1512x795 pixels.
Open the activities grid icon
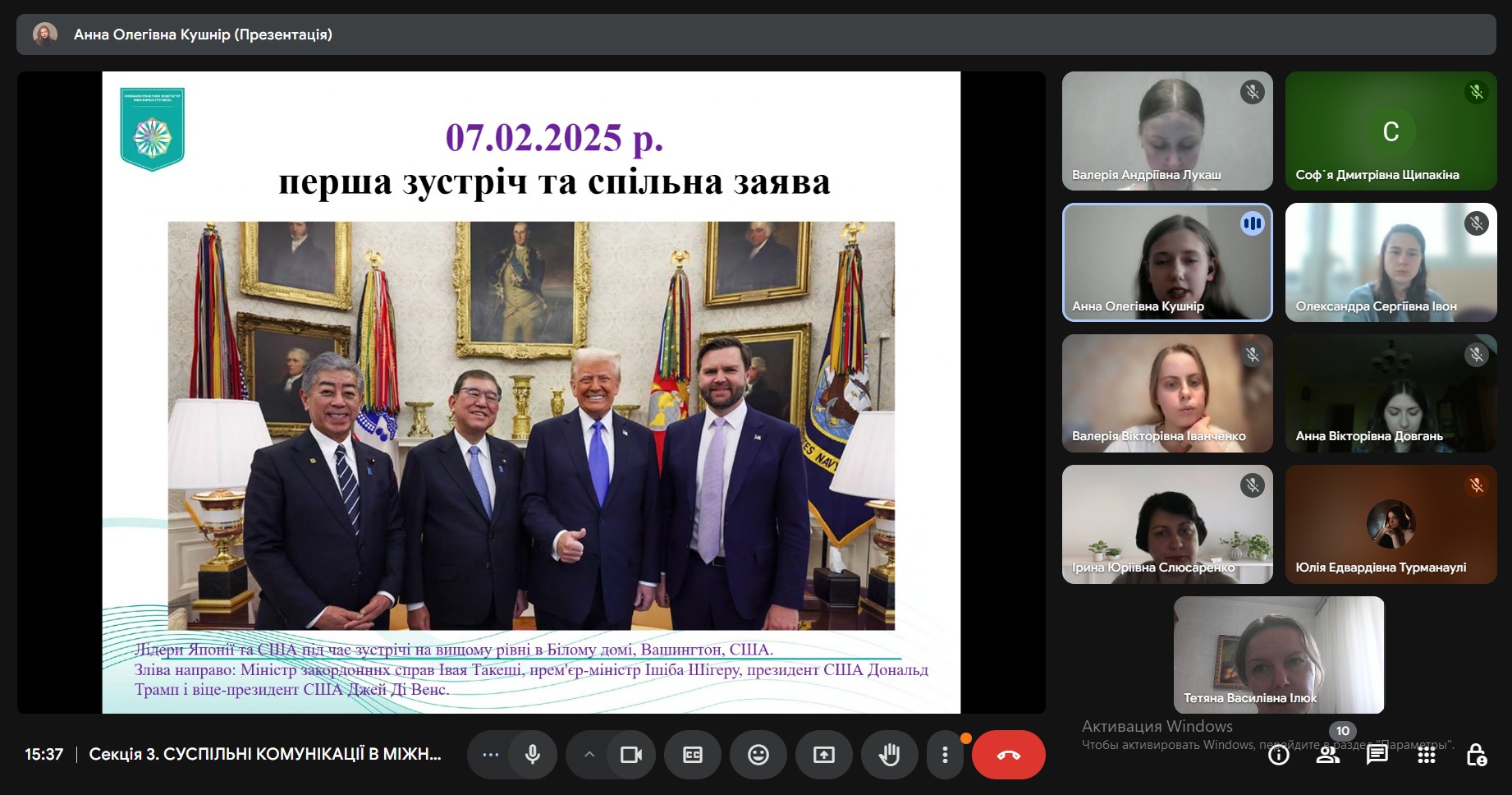[x=1427, y=756]
